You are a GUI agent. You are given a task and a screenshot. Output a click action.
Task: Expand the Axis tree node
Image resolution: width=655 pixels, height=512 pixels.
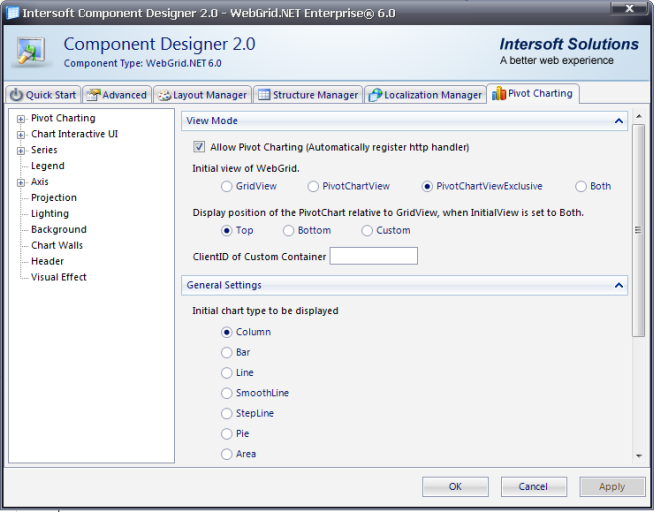(21, 182)
